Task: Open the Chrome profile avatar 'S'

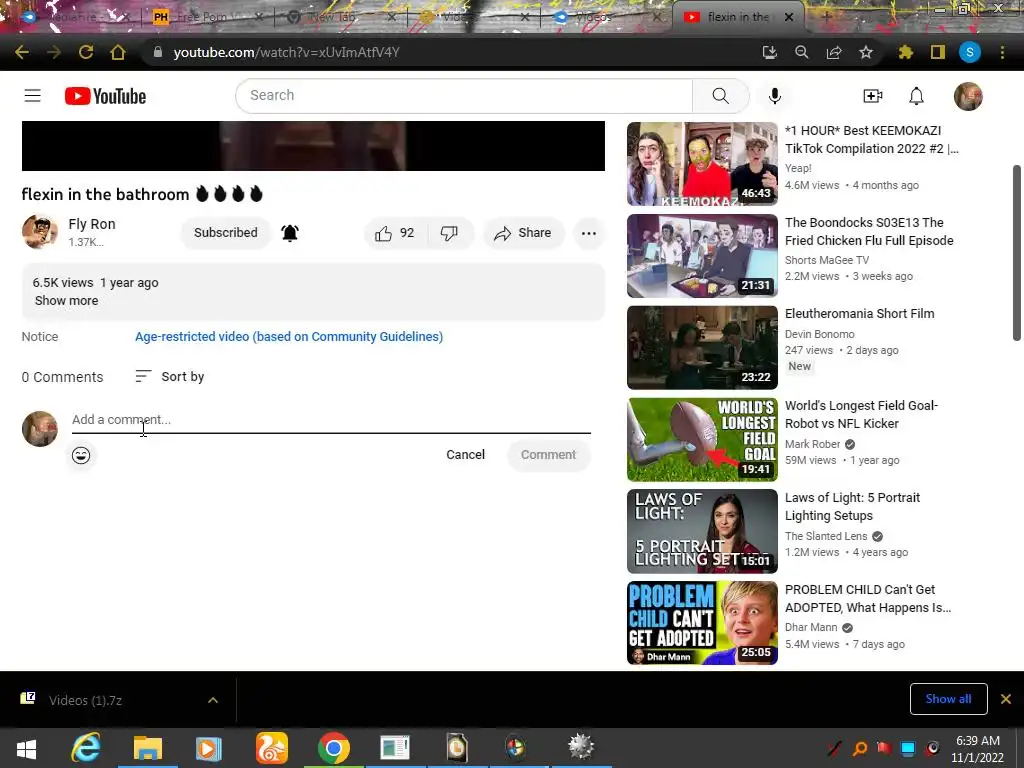Action: (x=970, y=52)
